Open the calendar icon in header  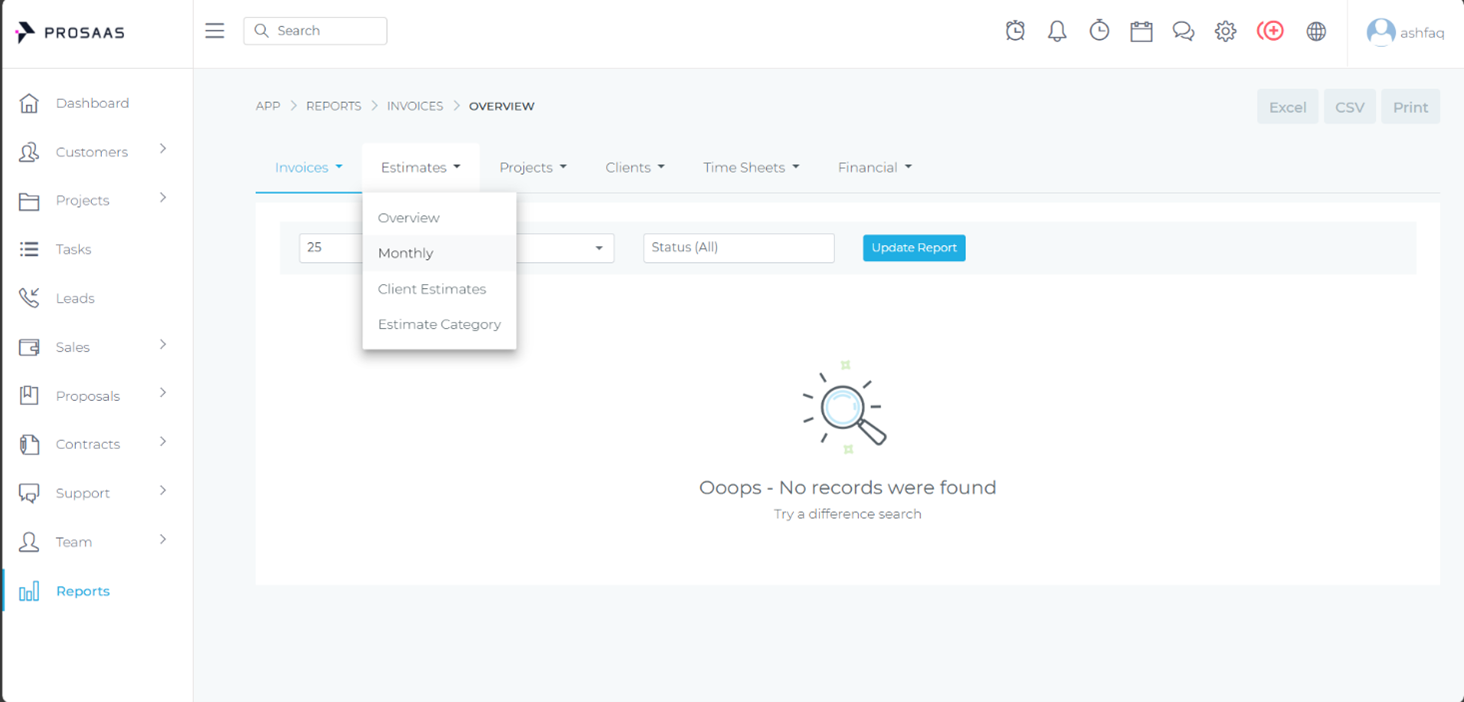coord(1141,31)
